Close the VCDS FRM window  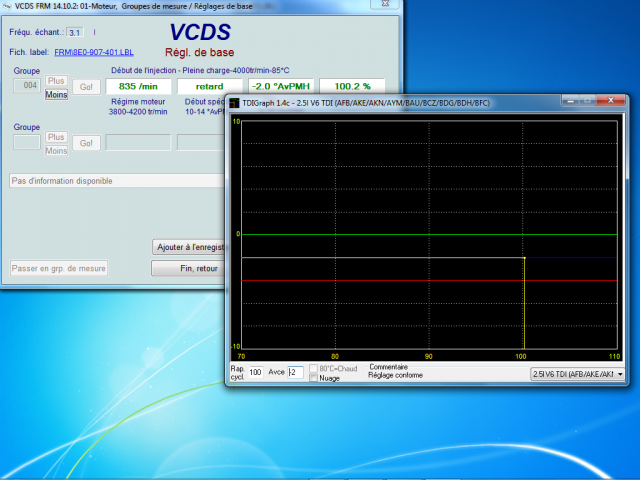point(384,4)
